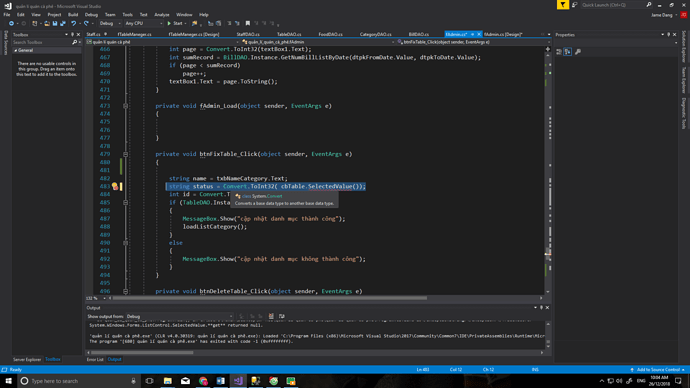690x388 pixels.
Task: Pin the Output panel with pushpin
Action: point(541,307)
